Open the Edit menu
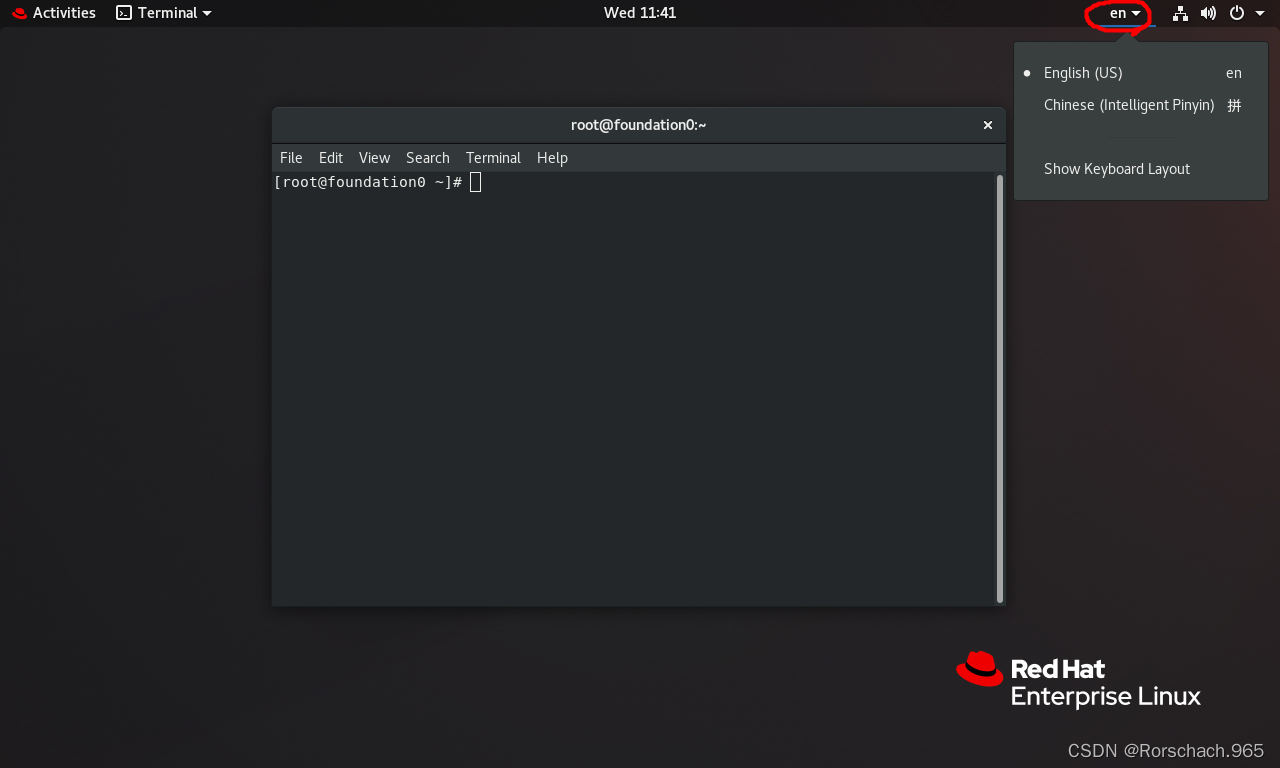 330,157
